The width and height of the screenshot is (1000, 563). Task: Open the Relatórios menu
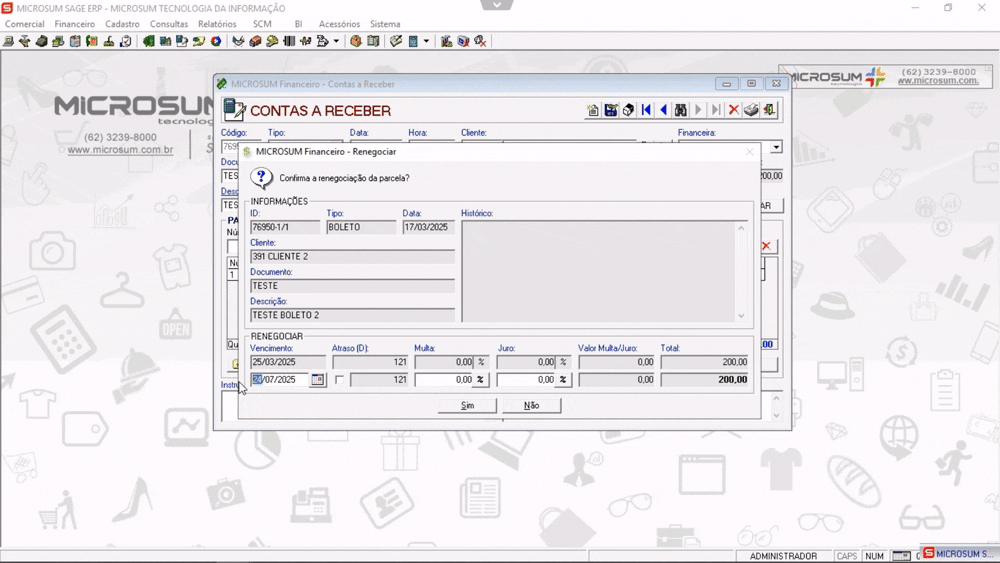[x=217, y=24]
